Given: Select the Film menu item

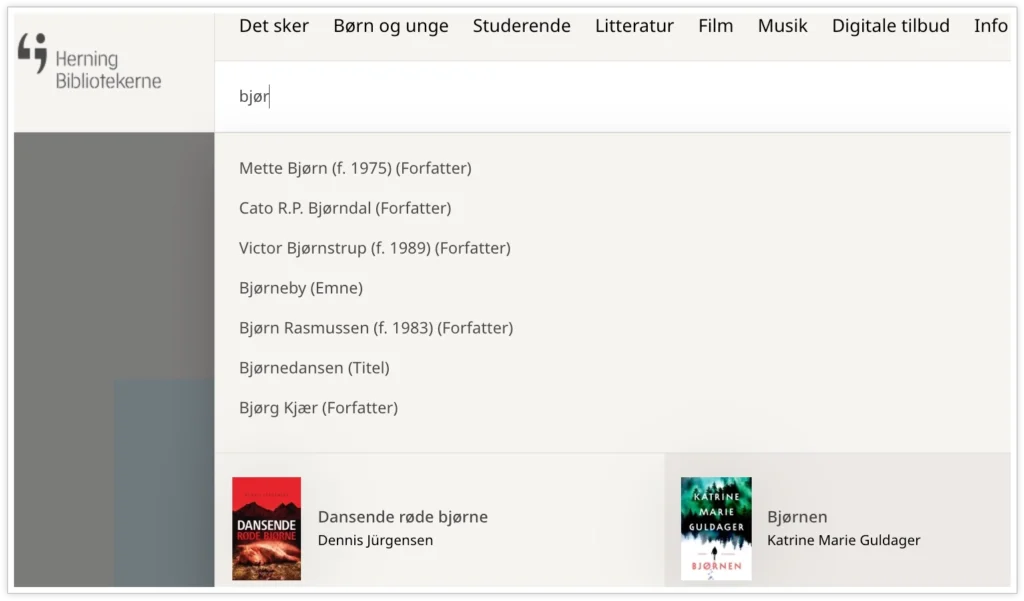Looking at the screenshot, I should pos(716,26).
